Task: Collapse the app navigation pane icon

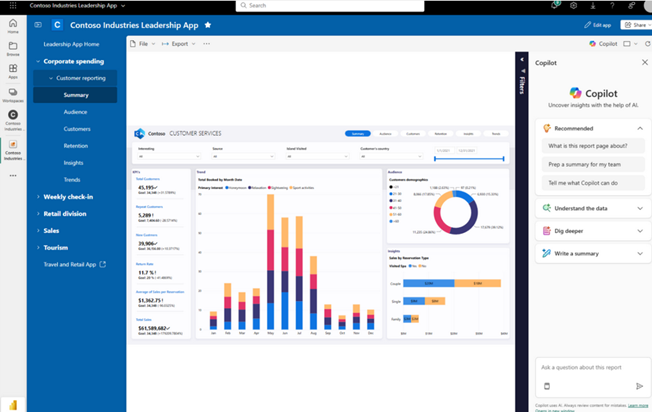Action: 38,25
